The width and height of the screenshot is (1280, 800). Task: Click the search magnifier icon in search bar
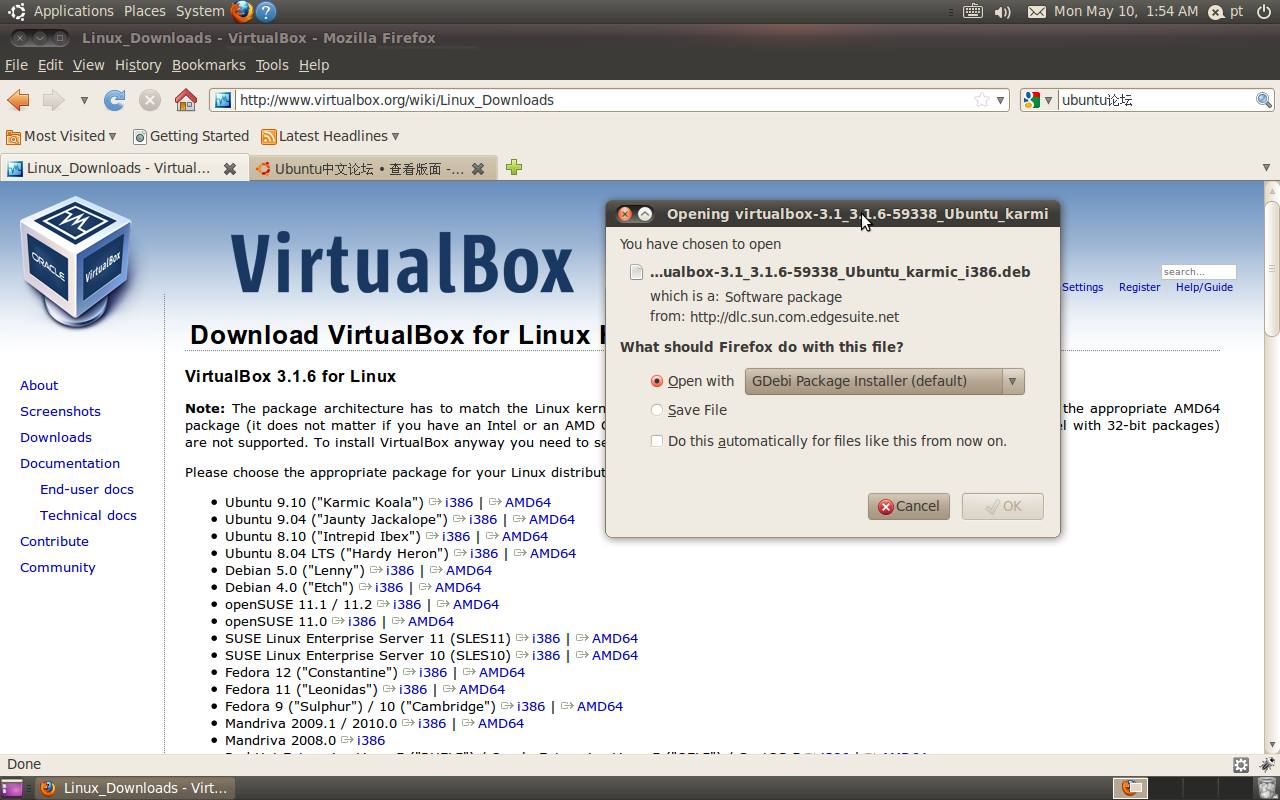1264,100
